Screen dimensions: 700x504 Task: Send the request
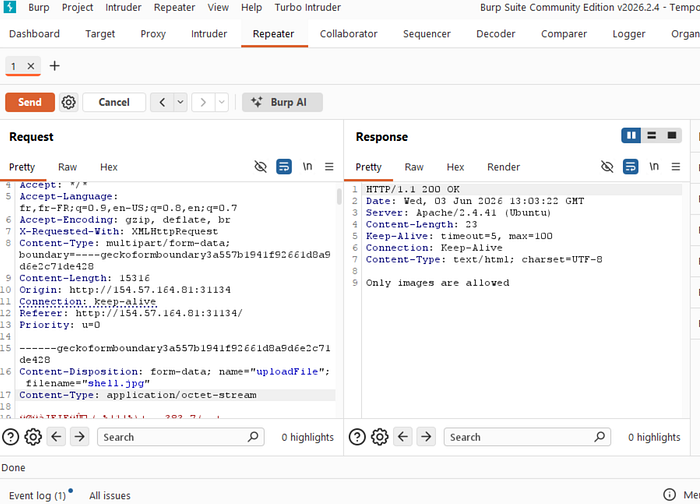coord(30,102)
